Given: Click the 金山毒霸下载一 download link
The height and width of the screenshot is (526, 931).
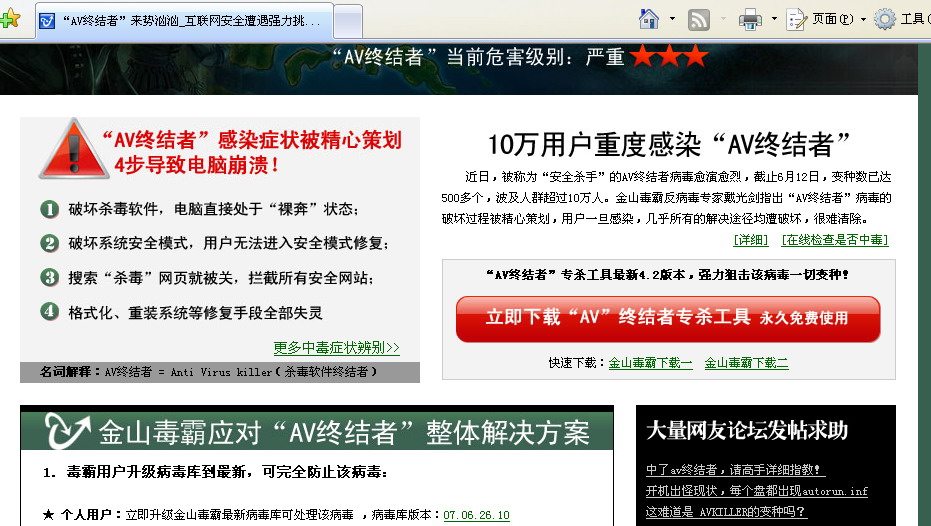Looking at the screenshot, I should [x=650, y=363].
